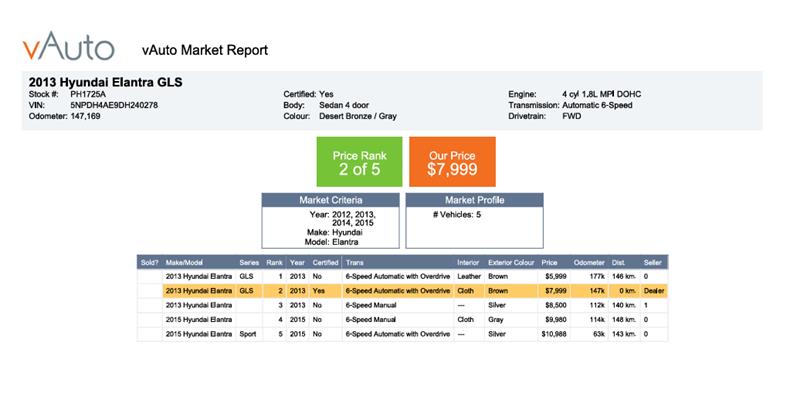Sort by Year column header
800x410 pixels.
click(297, 263)
